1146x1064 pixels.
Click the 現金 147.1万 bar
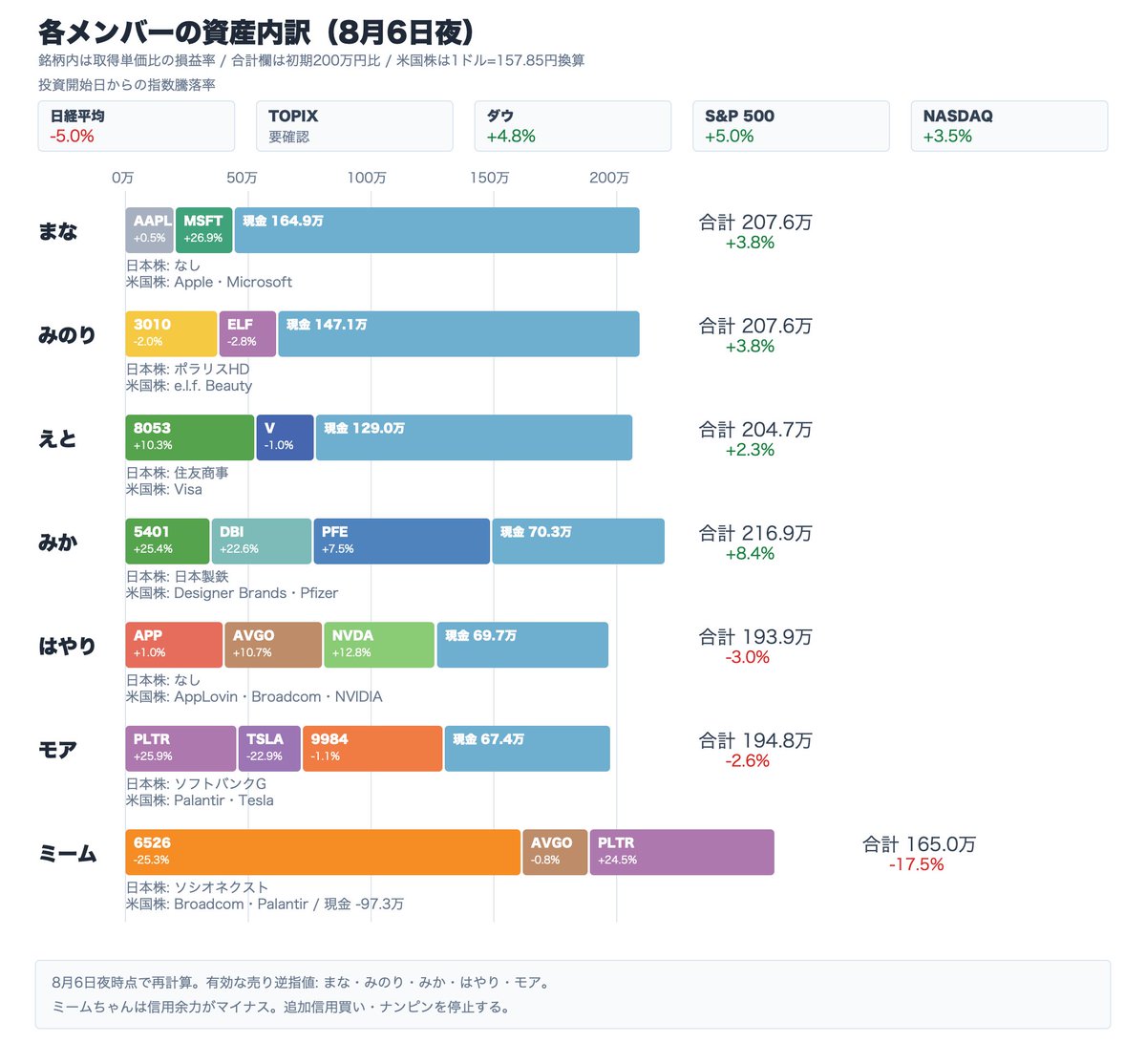coord(459,334)
